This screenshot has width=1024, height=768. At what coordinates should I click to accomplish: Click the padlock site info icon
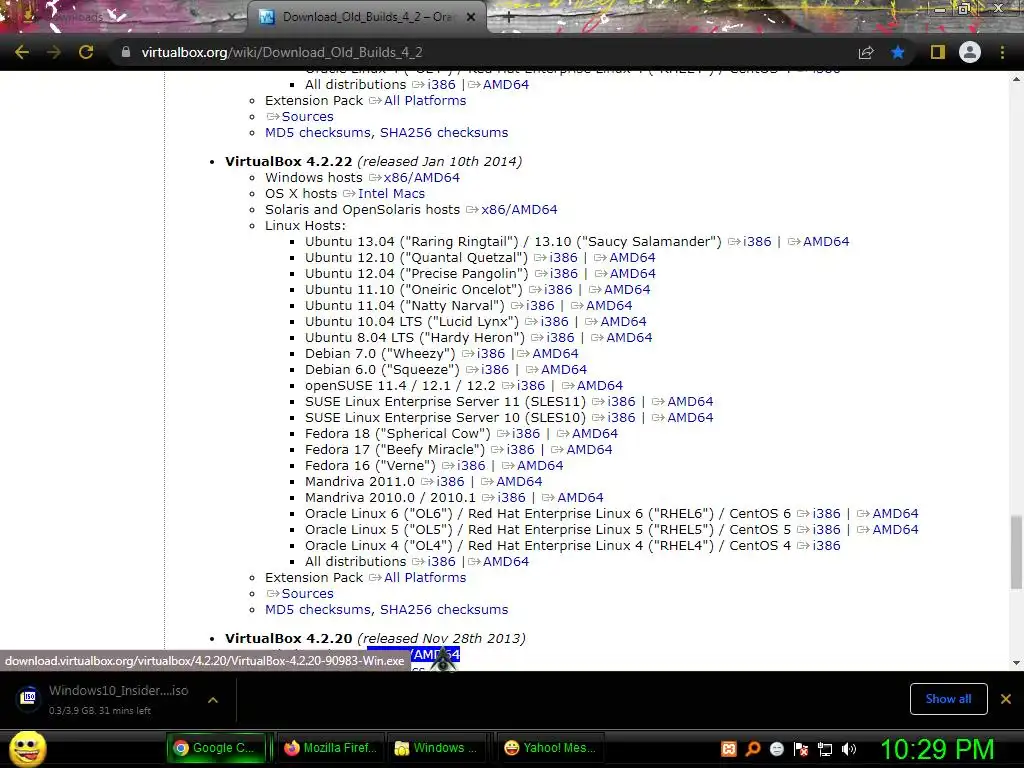[x=126, y=52]
